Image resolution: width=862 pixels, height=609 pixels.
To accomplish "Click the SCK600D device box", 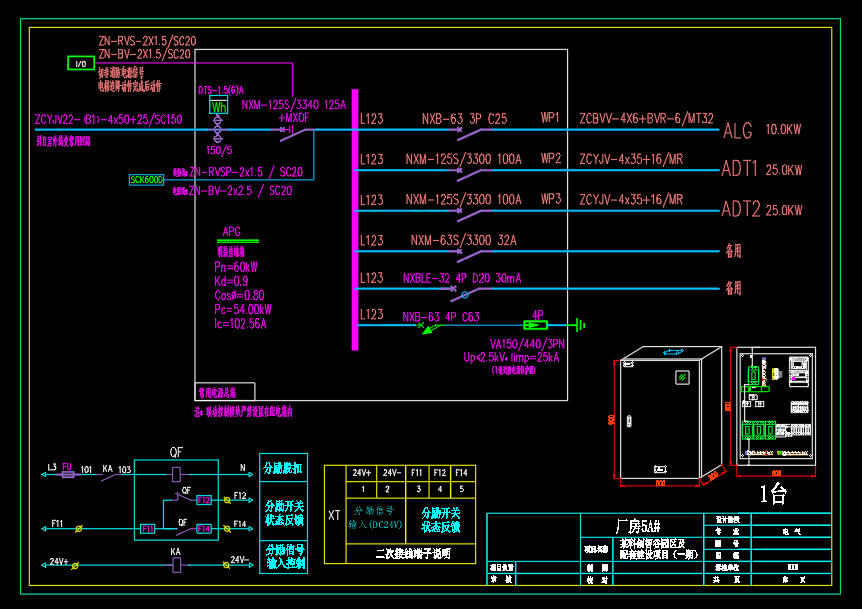I will (x=146, y=180).
